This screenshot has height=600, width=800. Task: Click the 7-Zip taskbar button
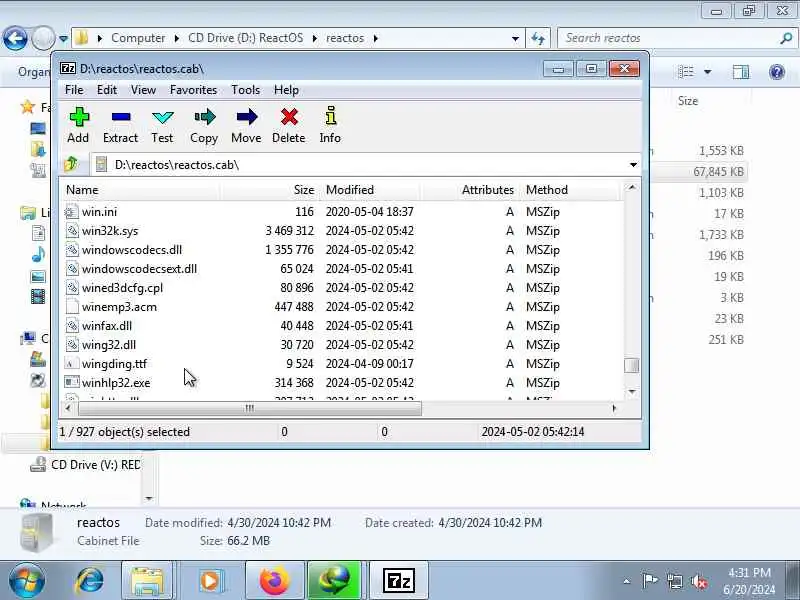[x=398, y=581]
